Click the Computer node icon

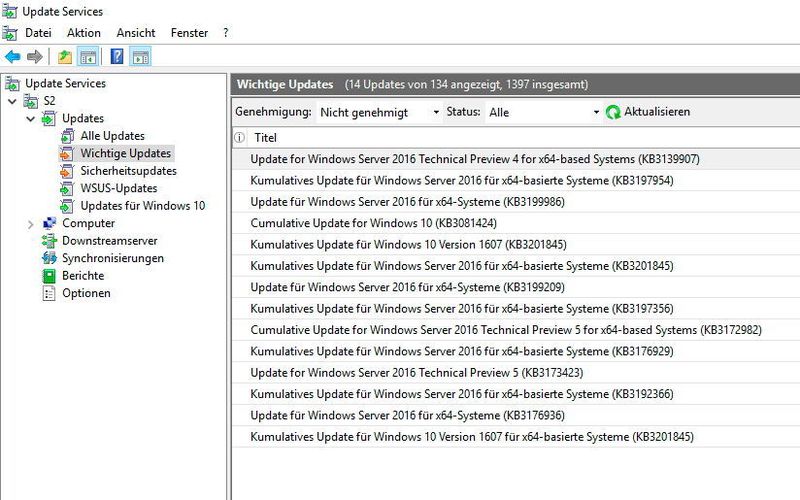tap(49, 223)
